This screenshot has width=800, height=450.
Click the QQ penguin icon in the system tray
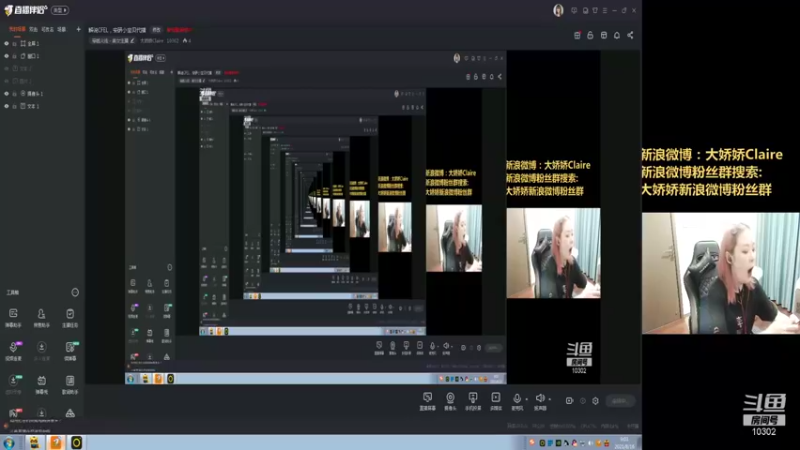coord(574,443)
